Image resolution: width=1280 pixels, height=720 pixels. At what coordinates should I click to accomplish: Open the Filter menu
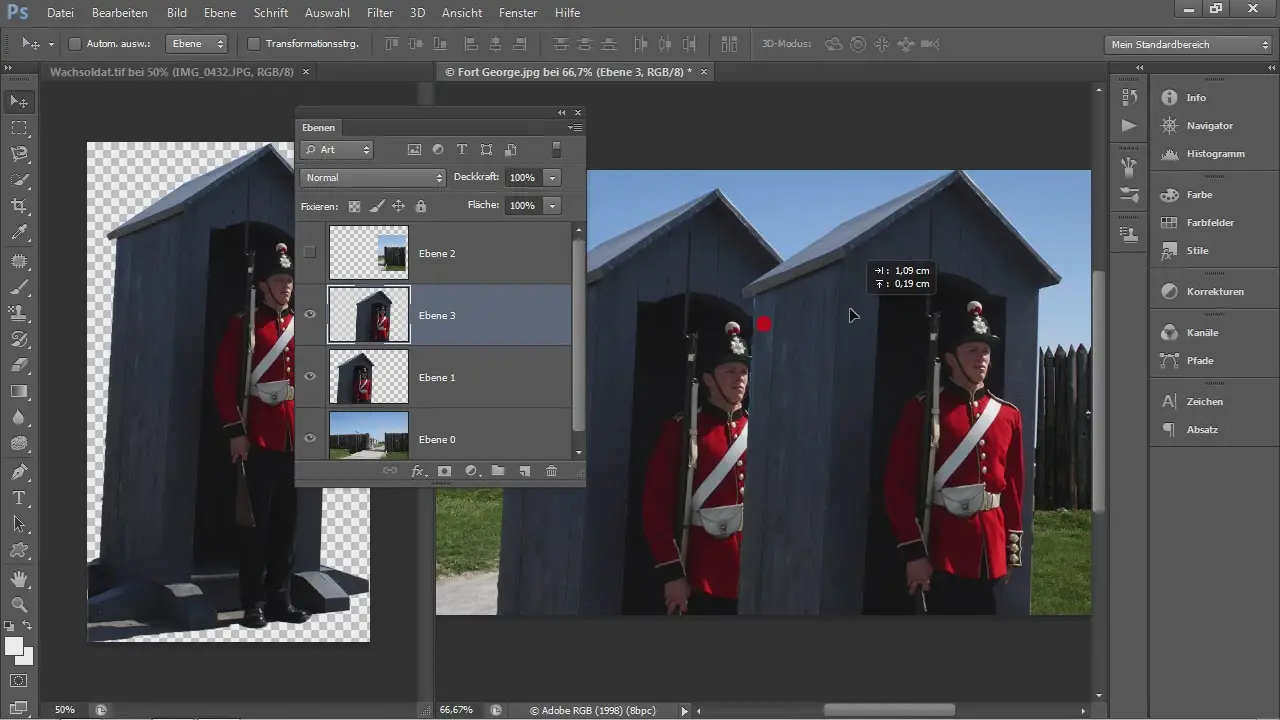click(379, 13)
